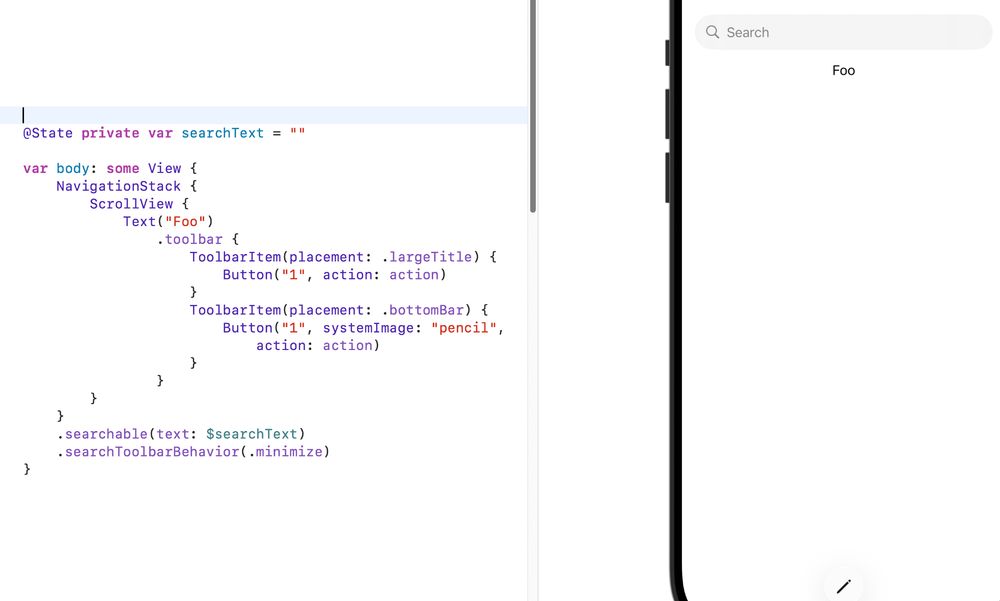Screen dimensions: 1000x601
Task: Tap the pencil button in the preview's bottom bar
Action: (844, 586)
